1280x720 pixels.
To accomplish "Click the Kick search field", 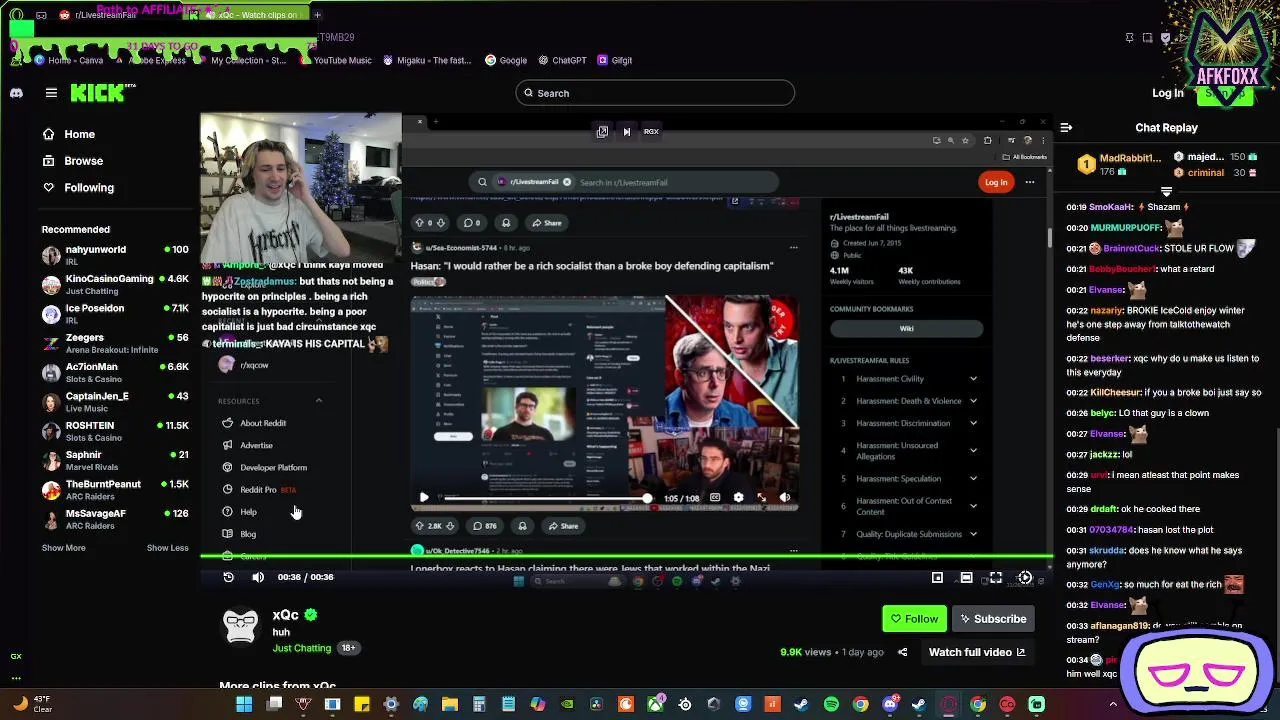I will pos(655,93).
